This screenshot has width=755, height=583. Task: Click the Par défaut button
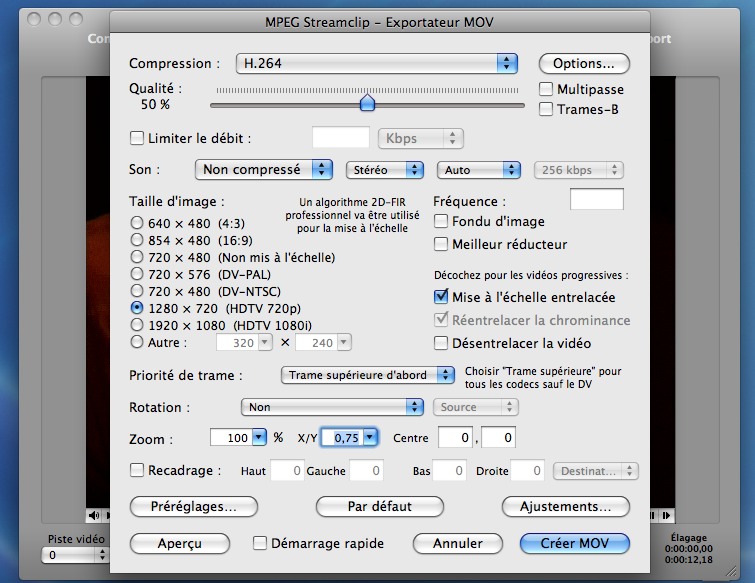coord(379,506)
